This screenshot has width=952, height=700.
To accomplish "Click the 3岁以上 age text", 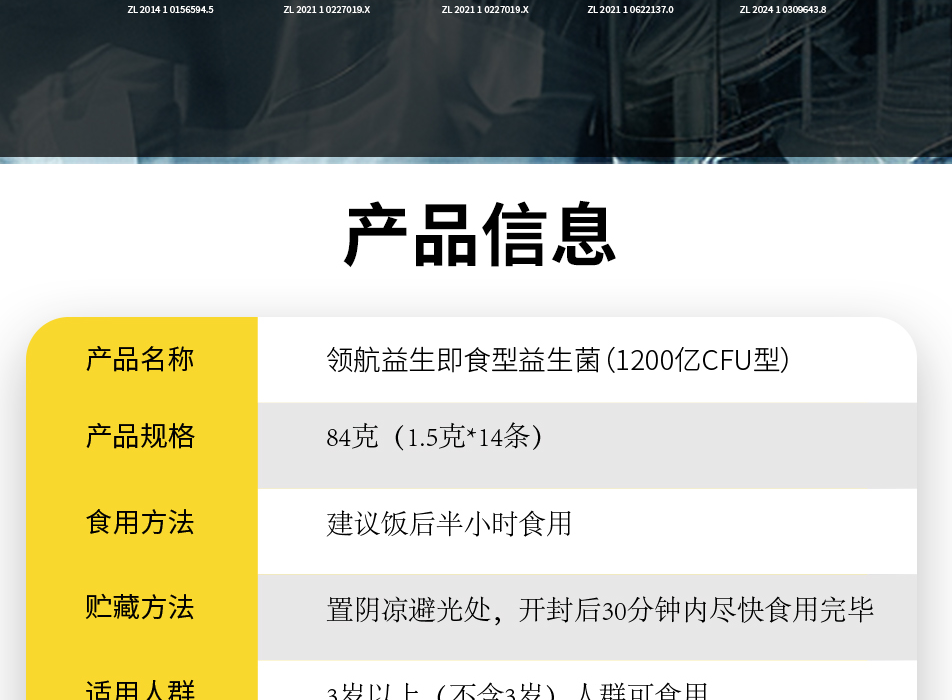I will (x=366, y=692).
